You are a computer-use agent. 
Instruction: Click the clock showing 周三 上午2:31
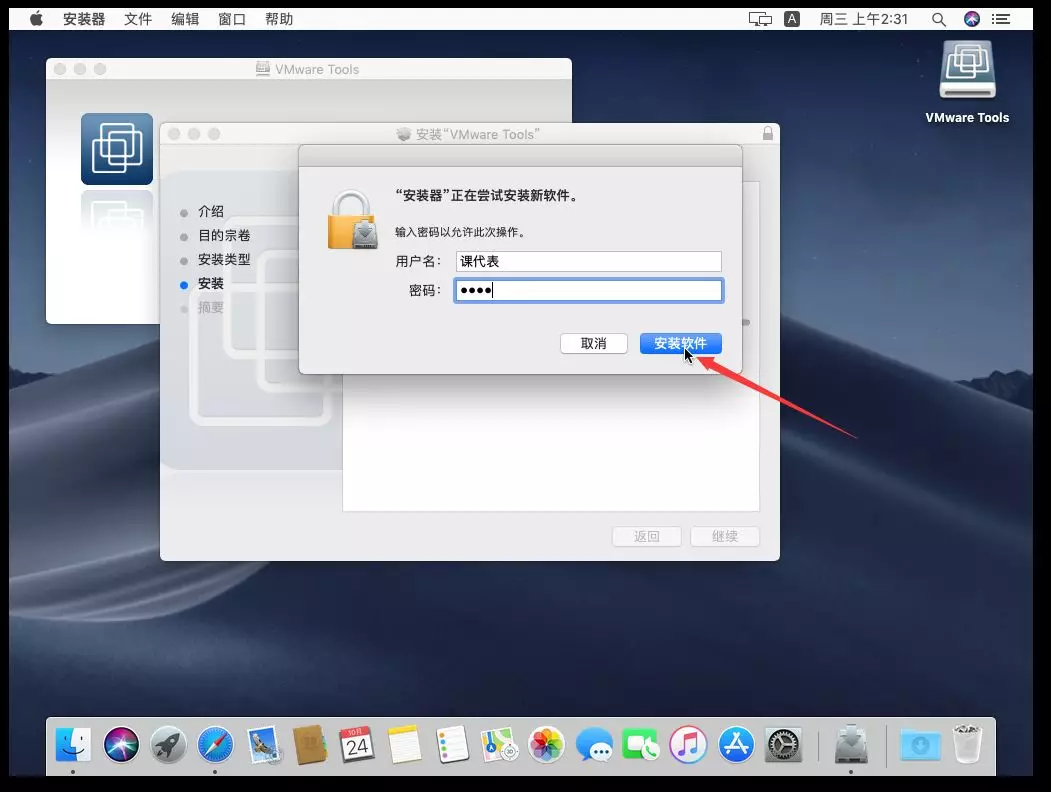[863, 19]
